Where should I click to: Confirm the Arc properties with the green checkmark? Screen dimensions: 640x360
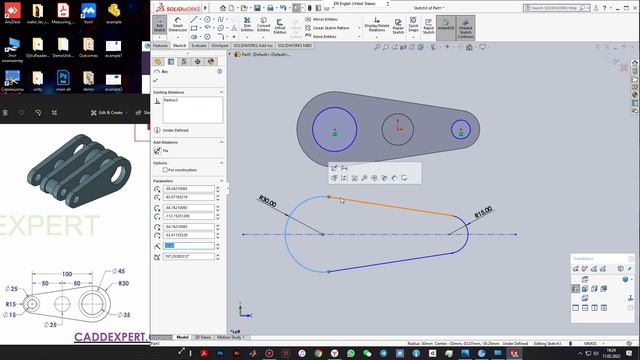155,80
